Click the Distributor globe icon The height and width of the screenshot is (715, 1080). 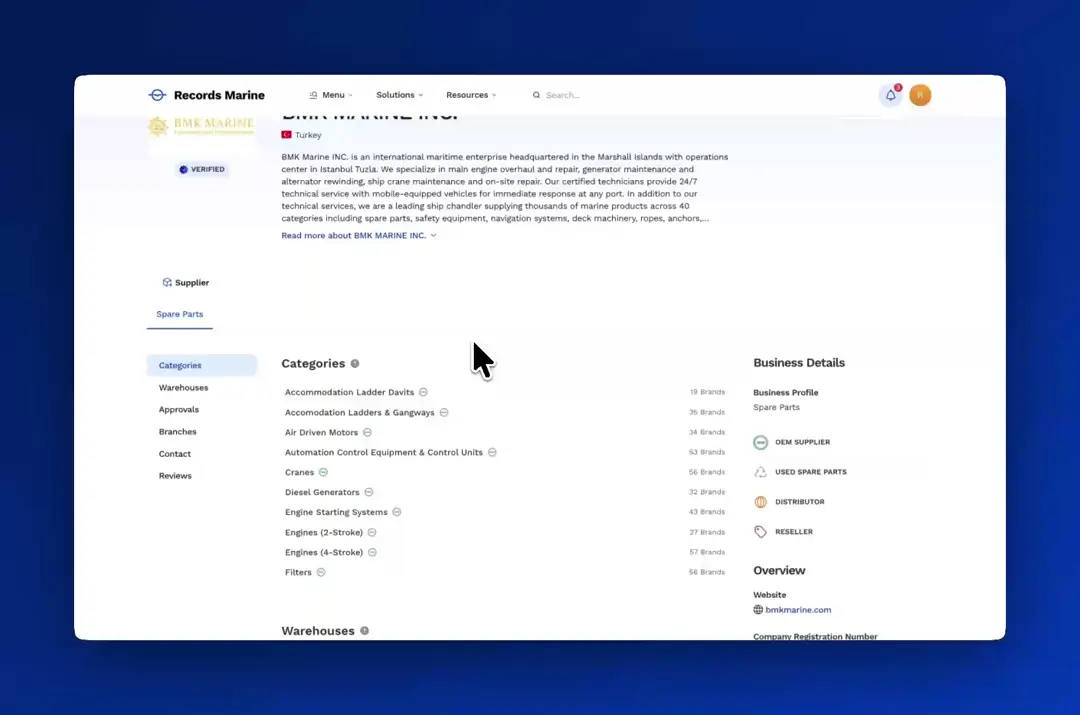click(x=760, y=502)
